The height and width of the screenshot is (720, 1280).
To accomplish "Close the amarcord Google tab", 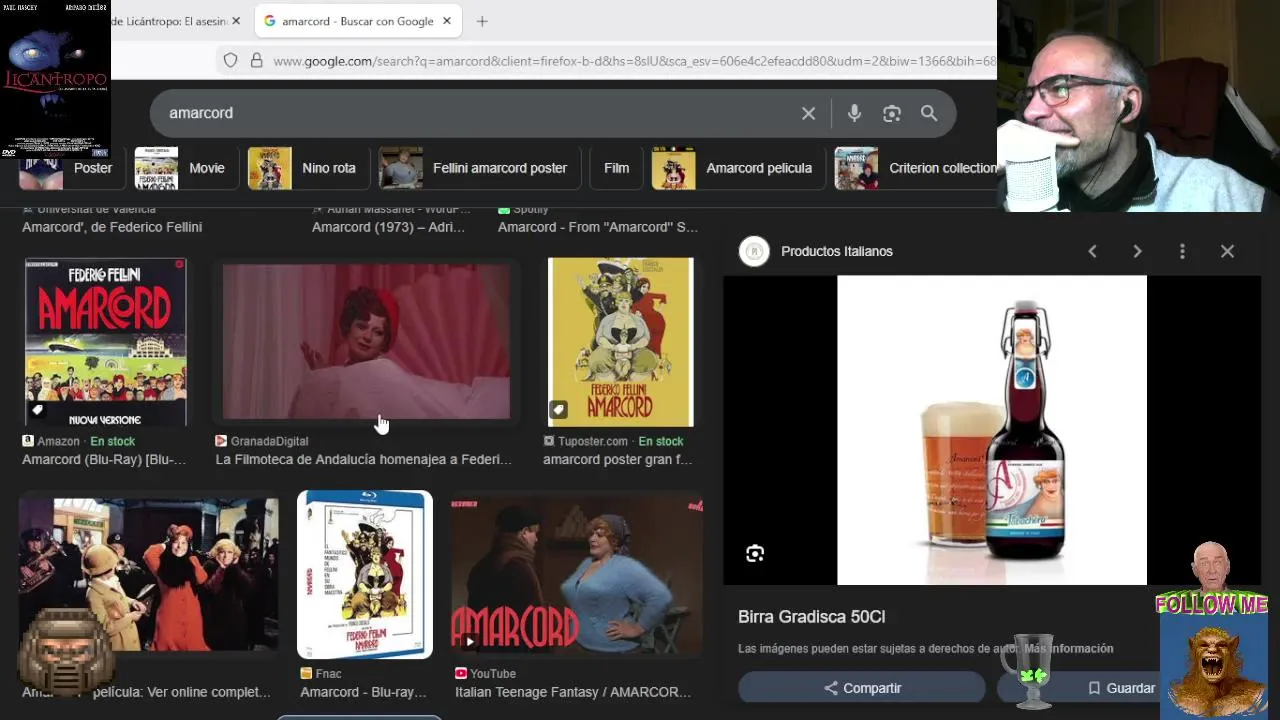I will click(447, 21).
